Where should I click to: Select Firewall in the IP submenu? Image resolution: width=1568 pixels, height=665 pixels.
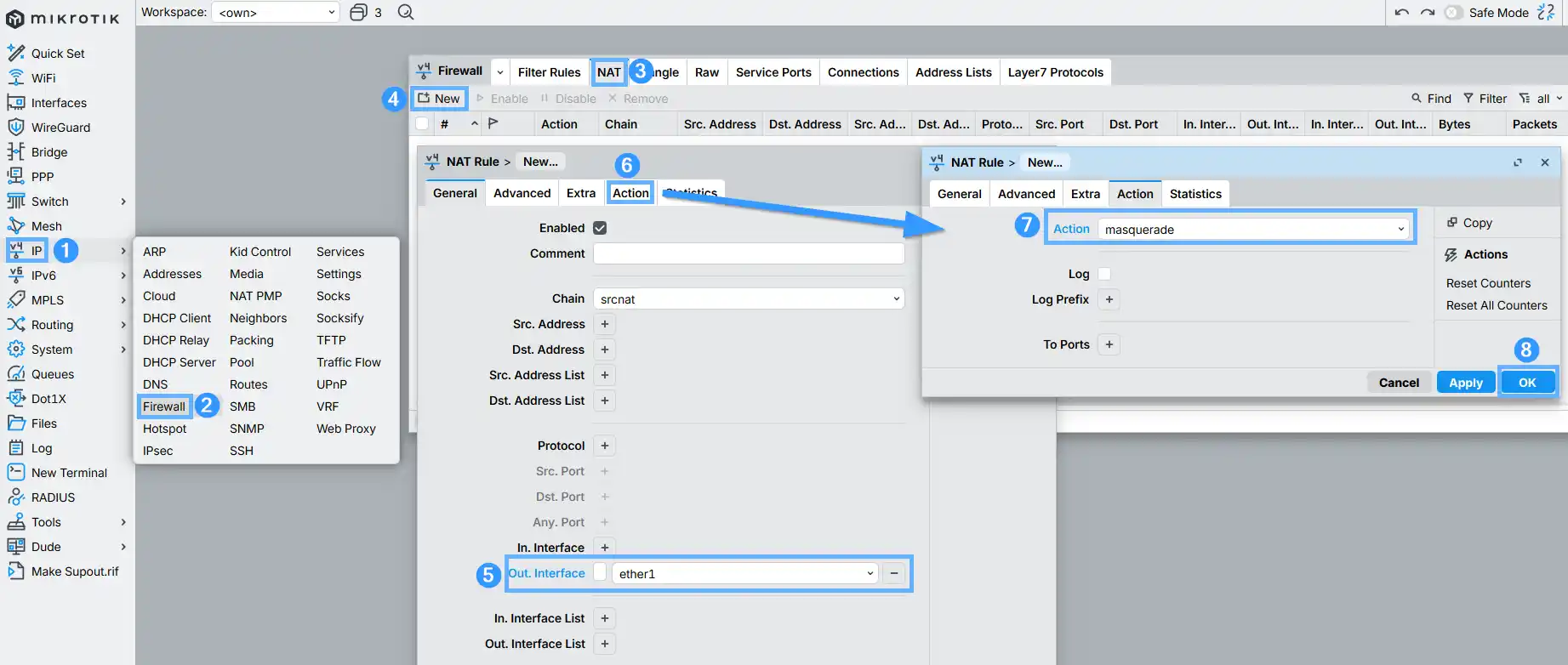(164, 406)
